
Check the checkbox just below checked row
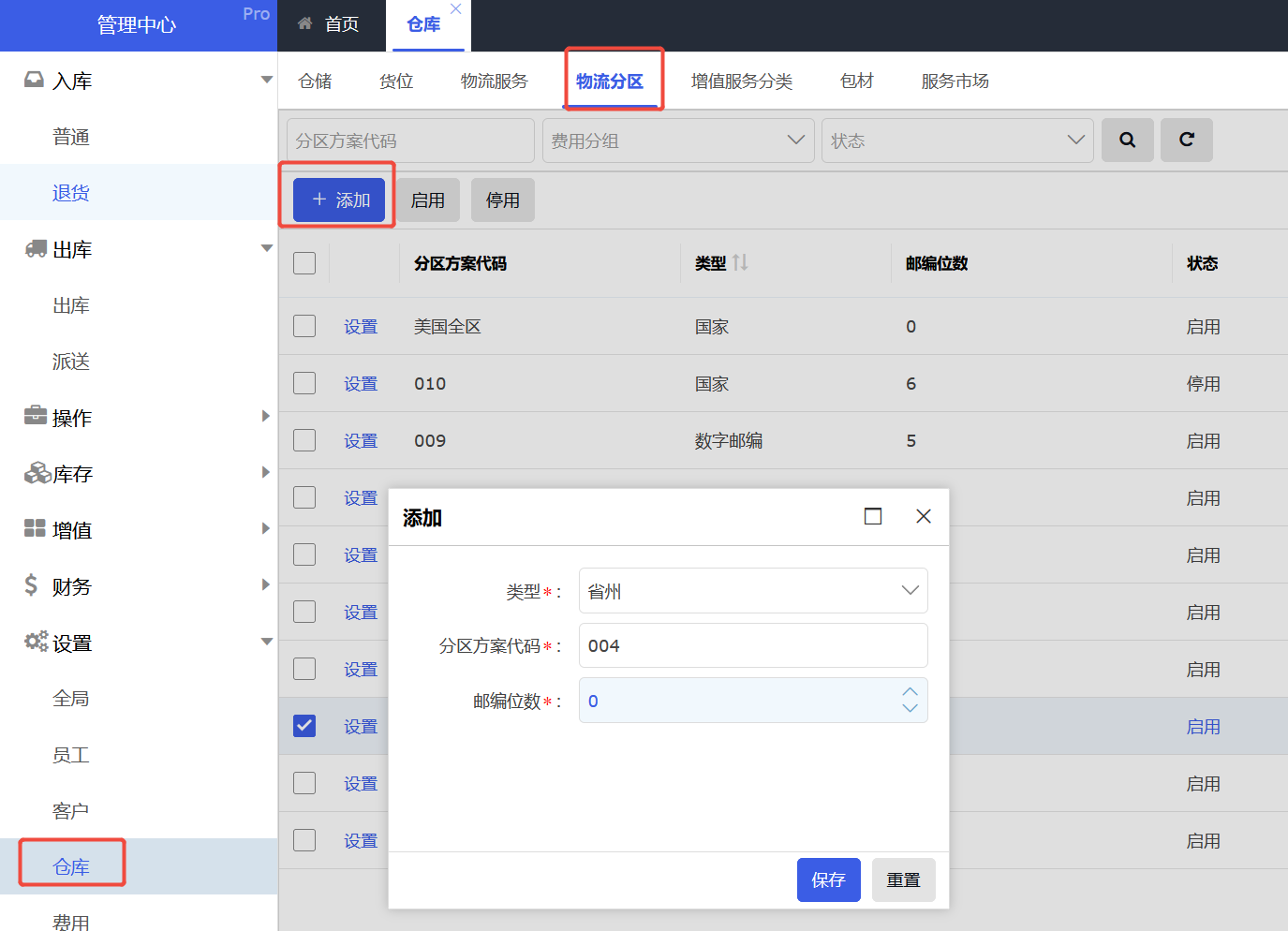click(x=304, y=783)
